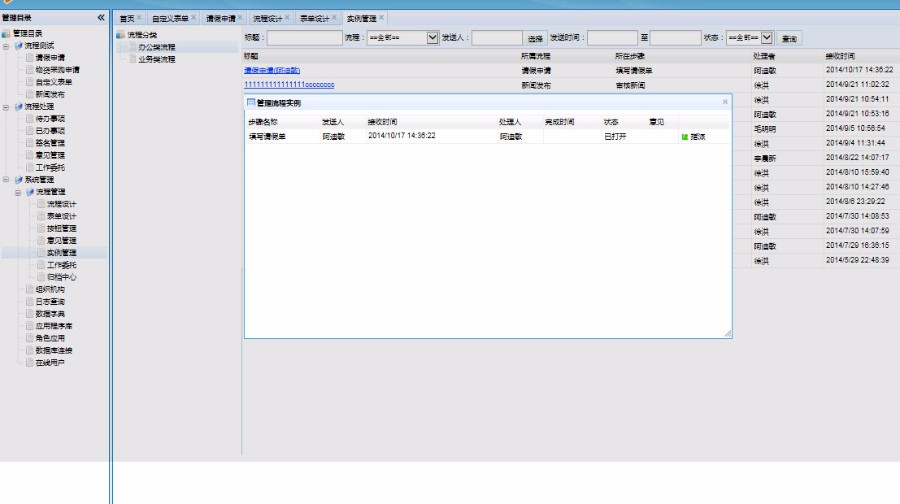Click the 管理流程实例 dialog title icon
This screenshot has width=900, height=504.
click(x=251, y=103)
